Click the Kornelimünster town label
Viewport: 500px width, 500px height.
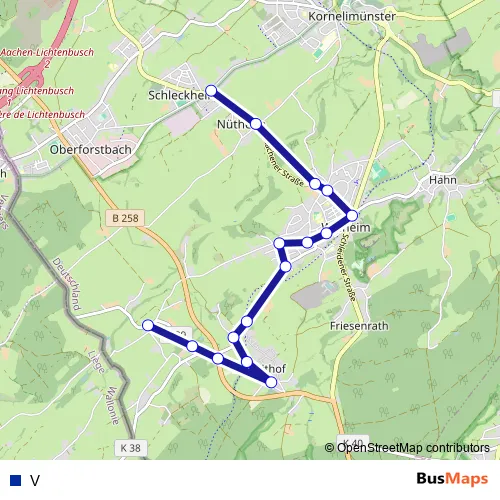[352, 16]
